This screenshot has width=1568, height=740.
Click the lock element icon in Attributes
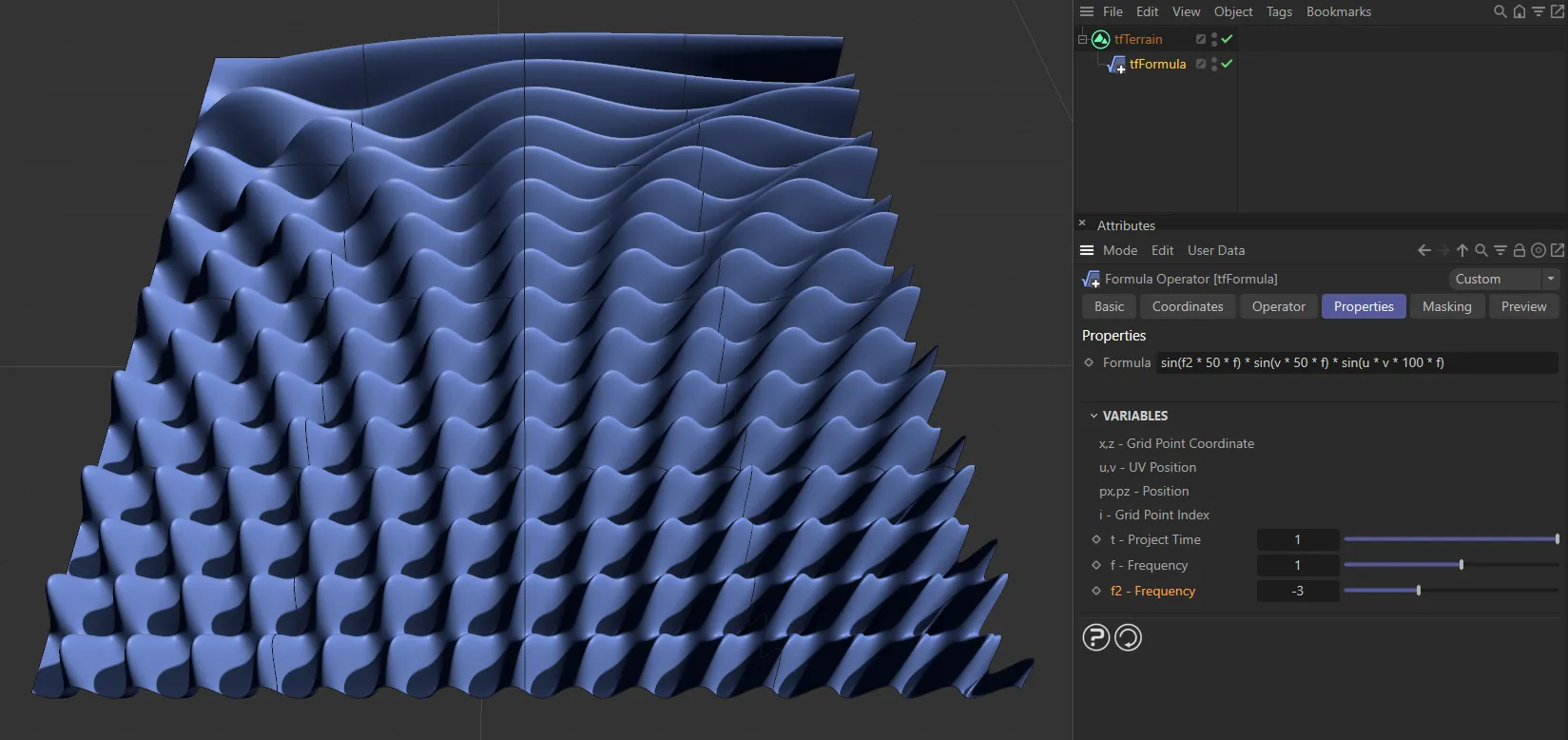1520,250
